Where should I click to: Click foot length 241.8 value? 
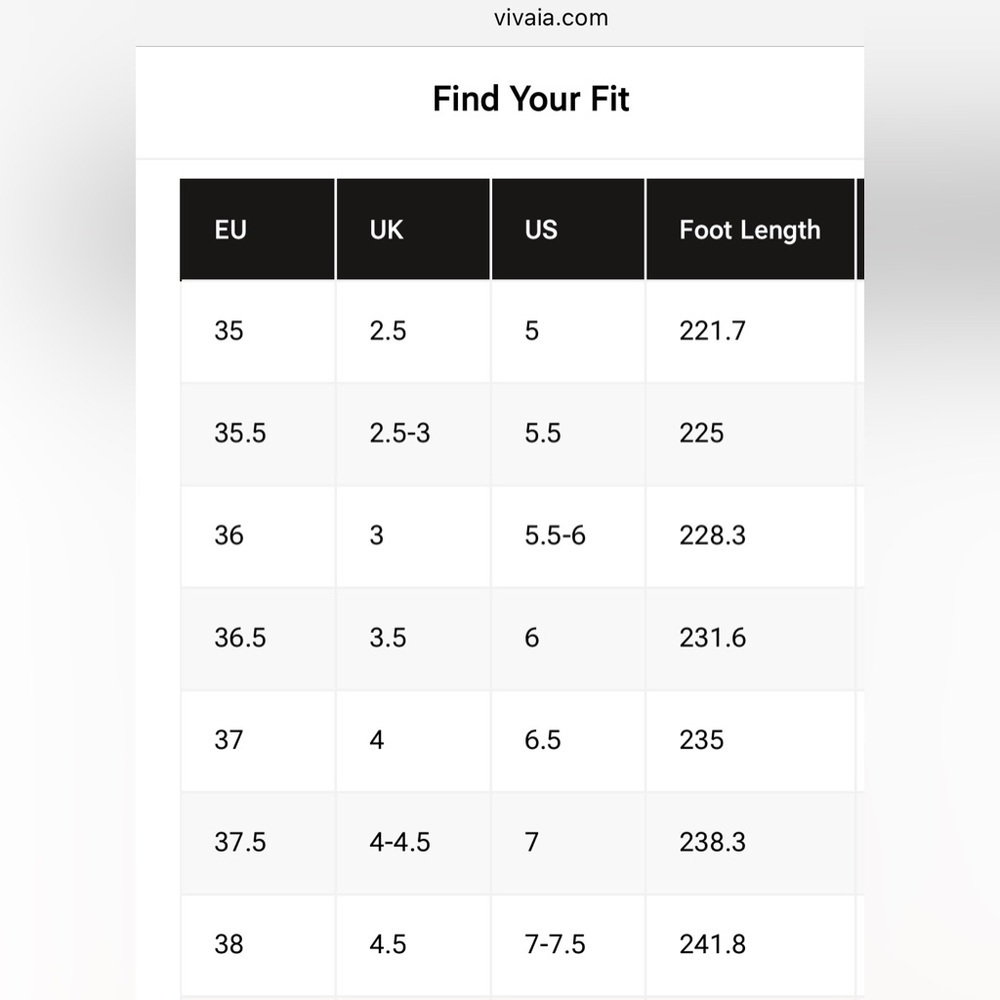coord(712,945)
